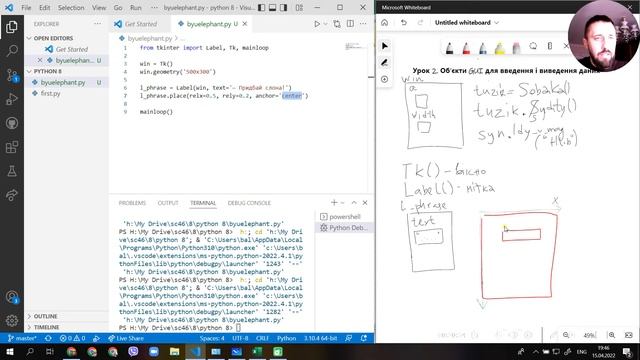Click the master branch status item
Screen dimensions: 640x360
(x=22, y=338)
